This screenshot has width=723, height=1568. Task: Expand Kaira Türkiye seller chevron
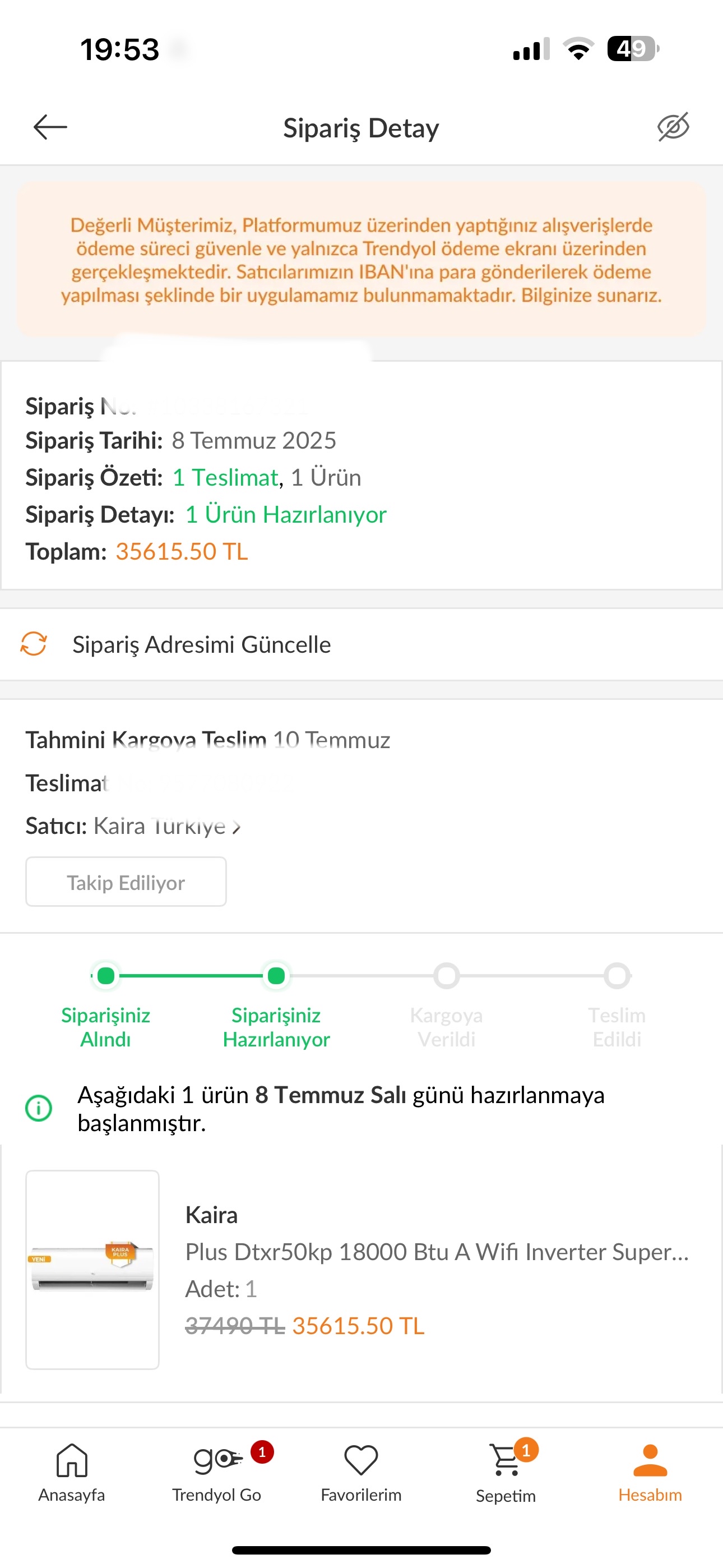[237, 827]
